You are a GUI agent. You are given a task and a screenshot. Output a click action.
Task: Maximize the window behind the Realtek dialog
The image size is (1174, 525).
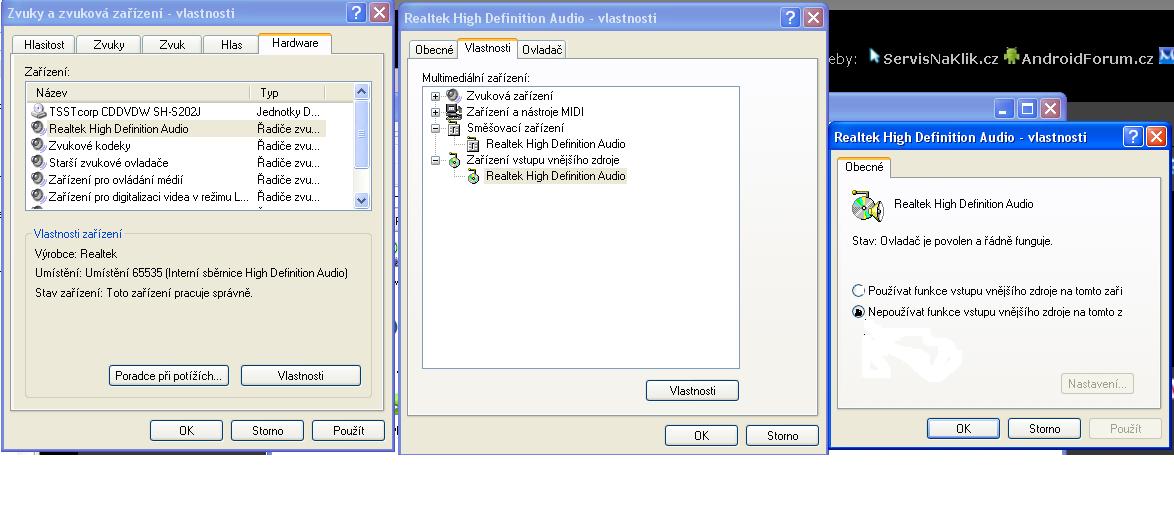coord(1027,109)
